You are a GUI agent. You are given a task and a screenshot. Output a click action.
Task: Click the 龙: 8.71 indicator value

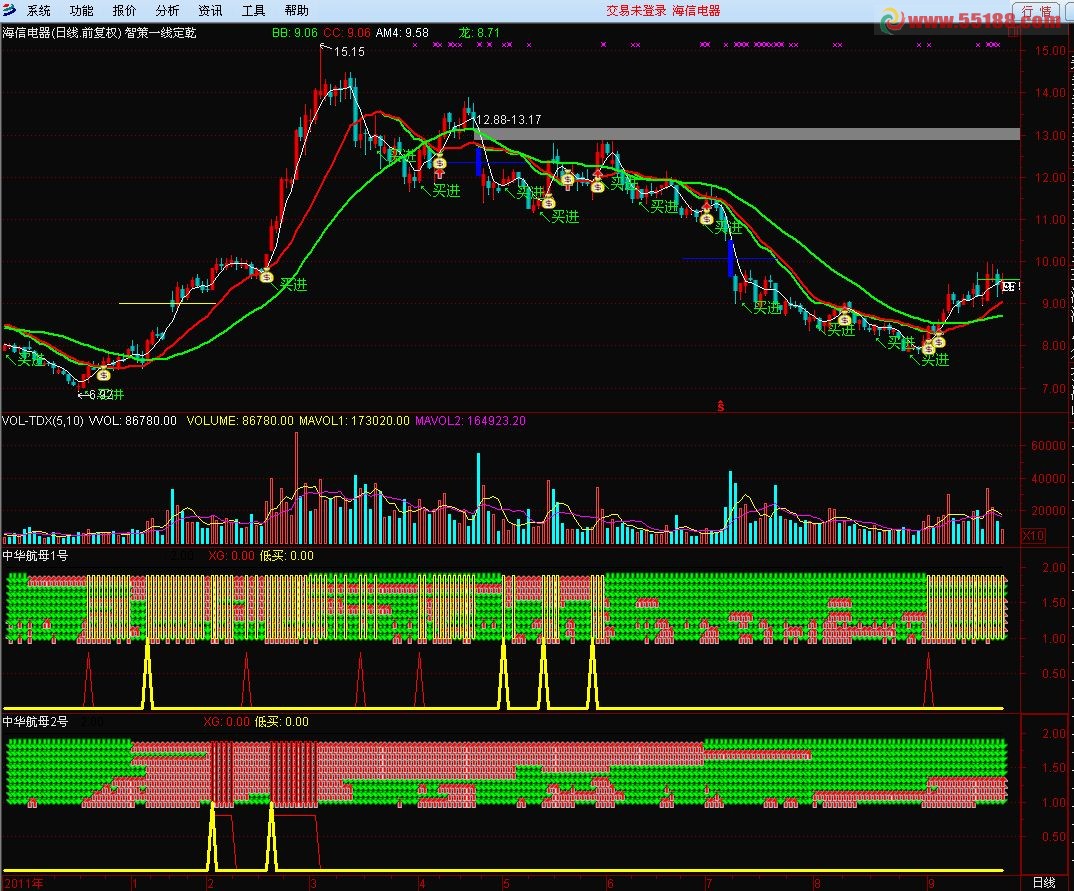click(479, 32)
